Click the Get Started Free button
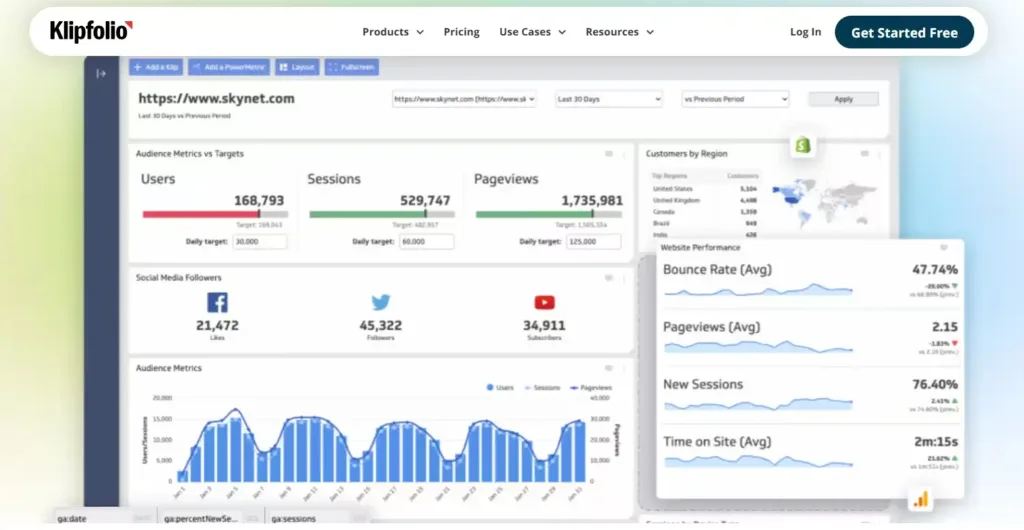Viewport: 1024px width, 530px height. [904, 33]
